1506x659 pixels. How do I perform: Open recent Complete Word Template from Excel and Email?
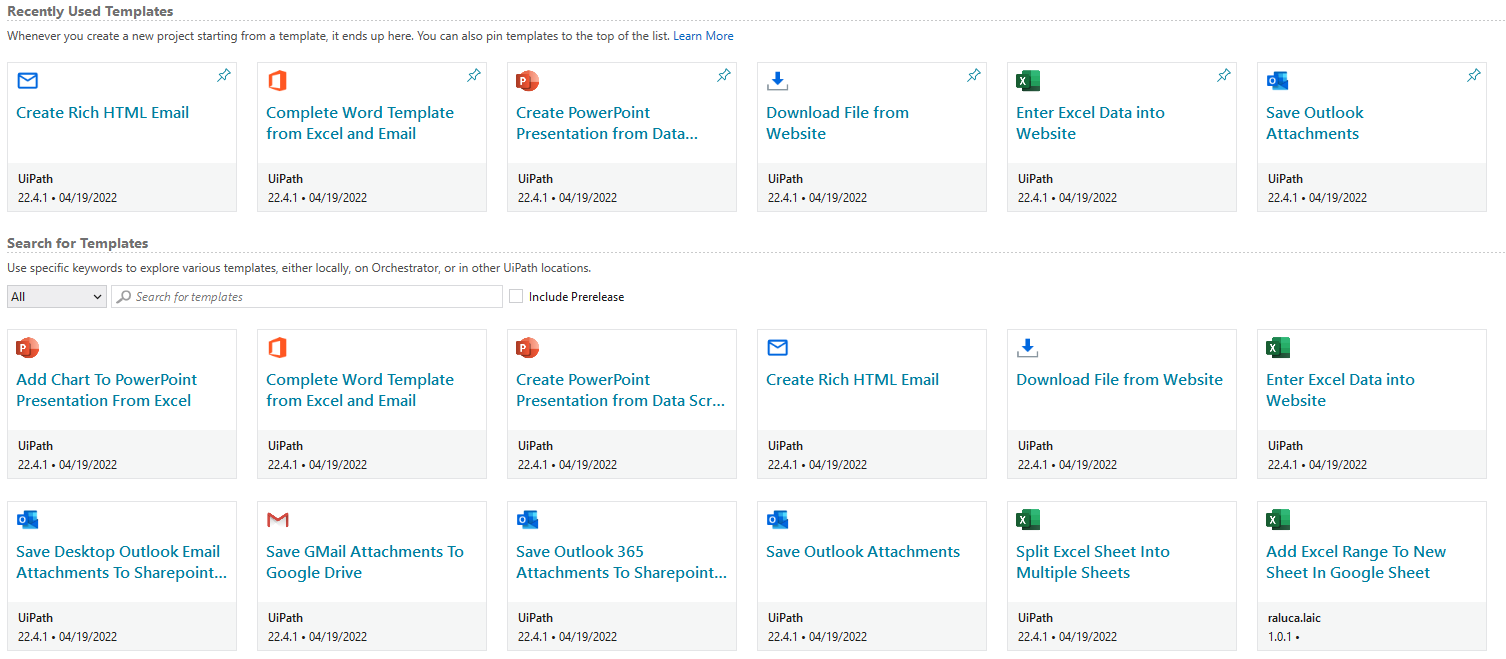(x=360, y=123)
